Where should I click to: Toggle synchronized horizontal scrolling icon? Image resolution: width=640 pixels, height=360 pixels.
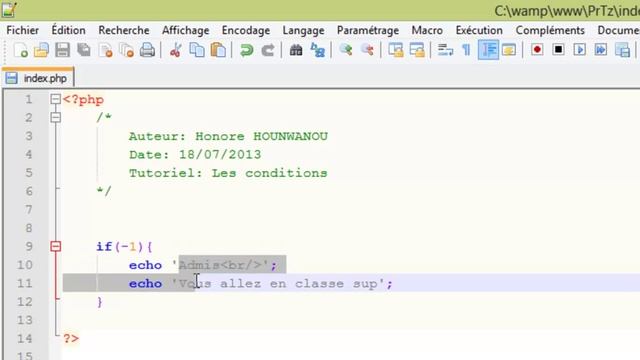pos(417,50)
